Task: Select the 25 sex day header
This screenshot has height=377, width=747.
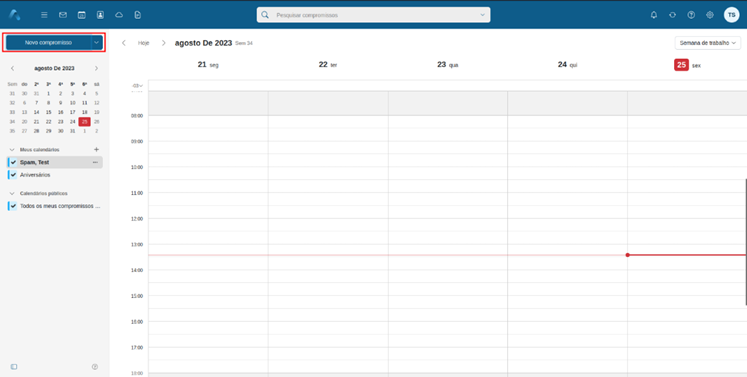Action: pyautogui.click(x=687, y=65)
